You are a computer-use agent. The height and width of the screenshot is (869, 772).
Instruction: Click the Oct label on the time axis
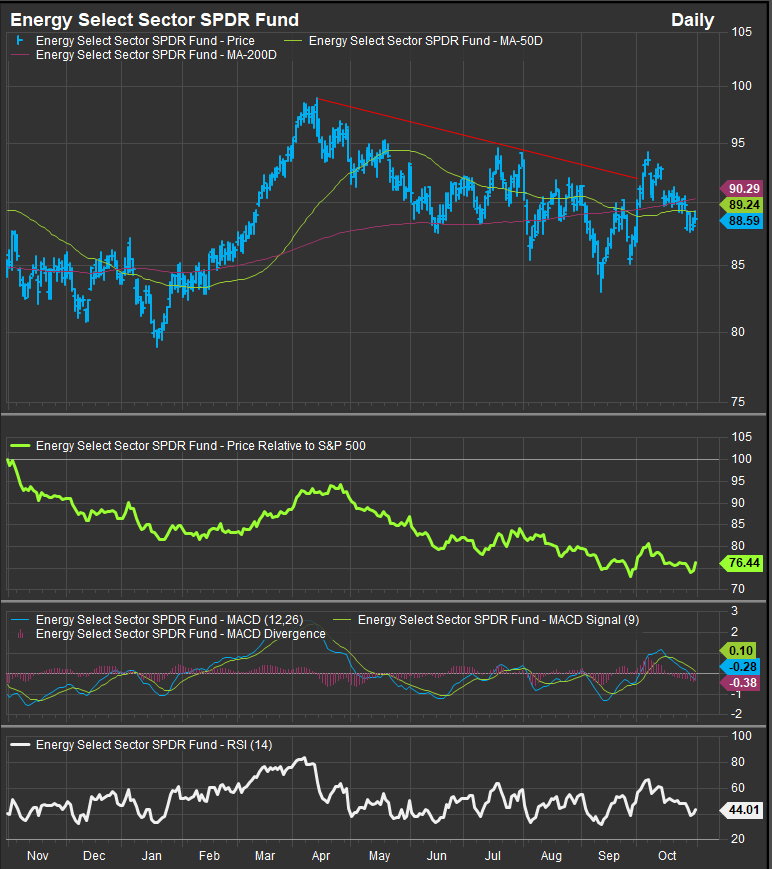(667, 856)
